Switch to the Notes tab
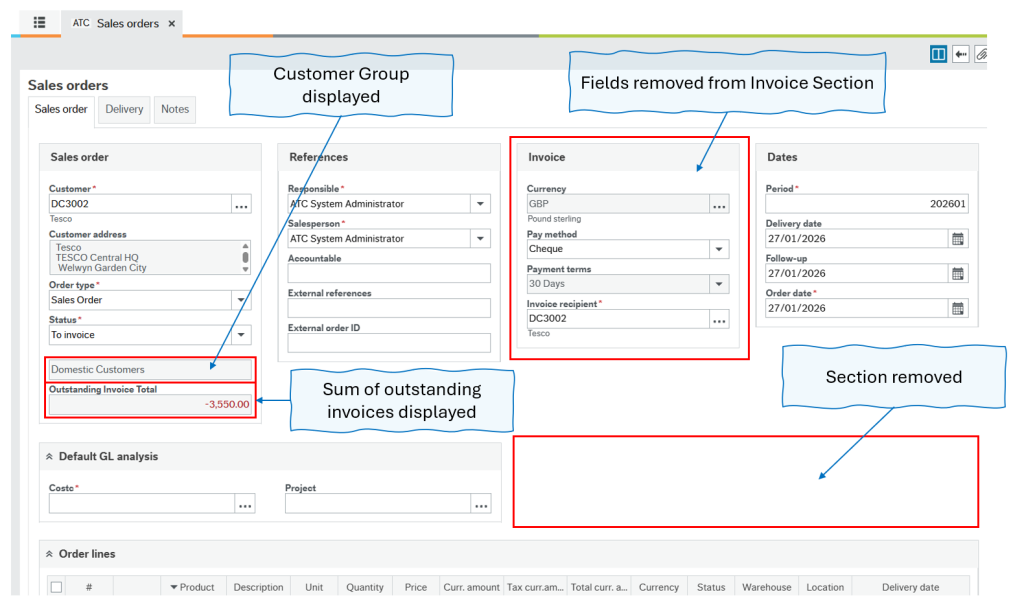 (174, 110)
